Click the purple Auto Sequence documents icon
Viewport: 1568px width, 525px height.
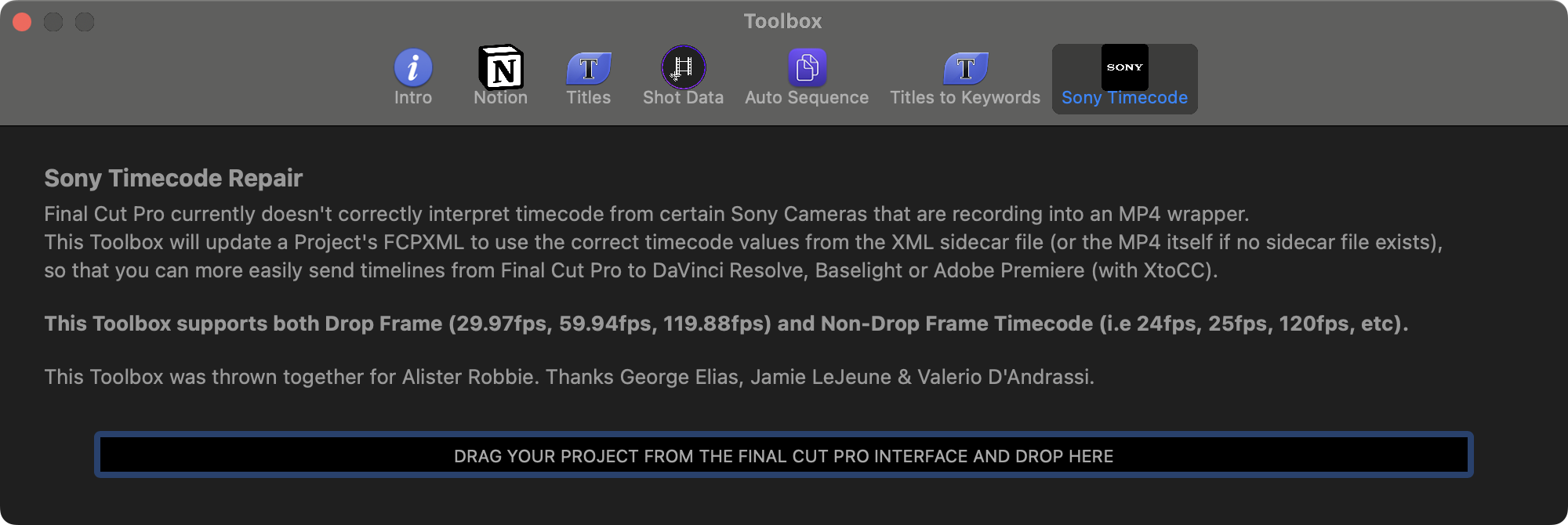point(807,67)
